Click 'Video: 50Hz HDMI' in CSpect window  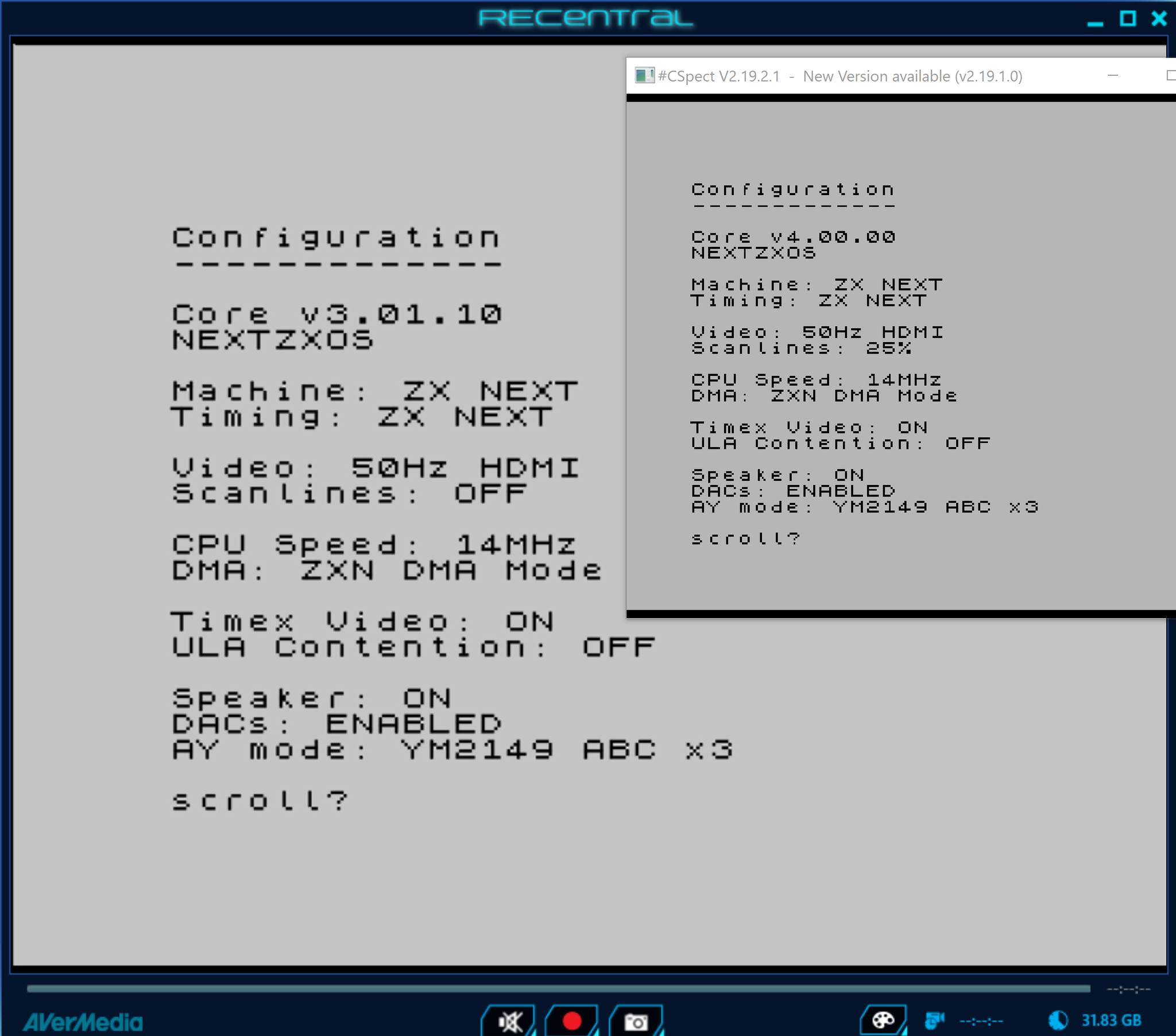click(x=817, y=331)
